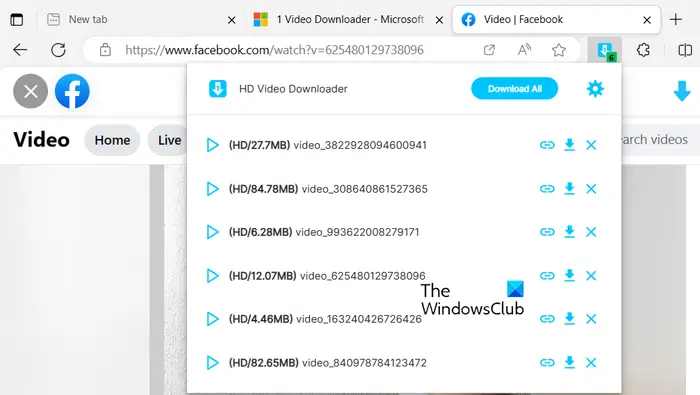
Task: Open HD Video Downloader settings gear
Action: [x=595, y=89]
